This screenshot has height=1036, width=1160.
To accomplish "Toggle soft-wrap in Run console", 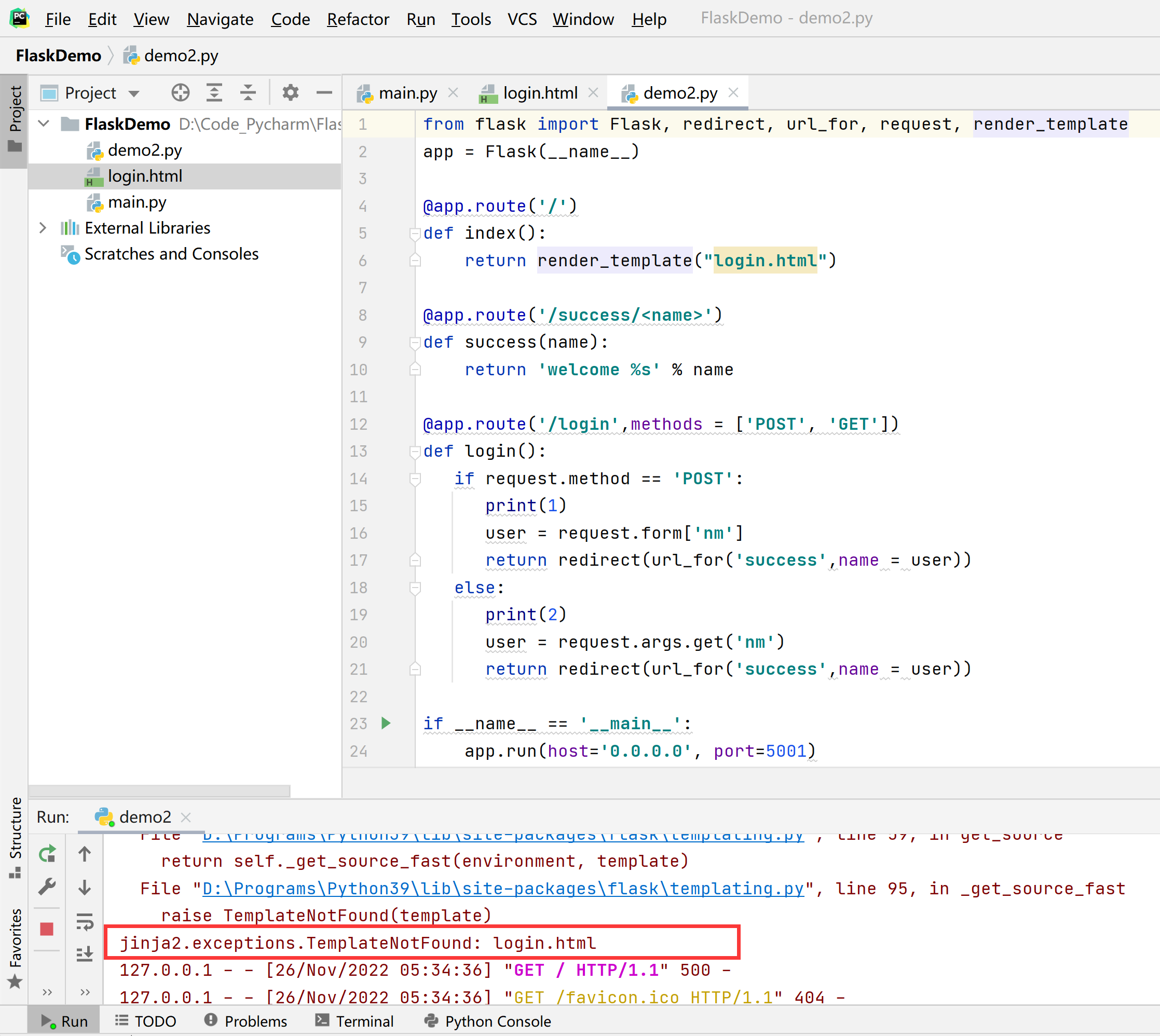I will click(85, 922).
